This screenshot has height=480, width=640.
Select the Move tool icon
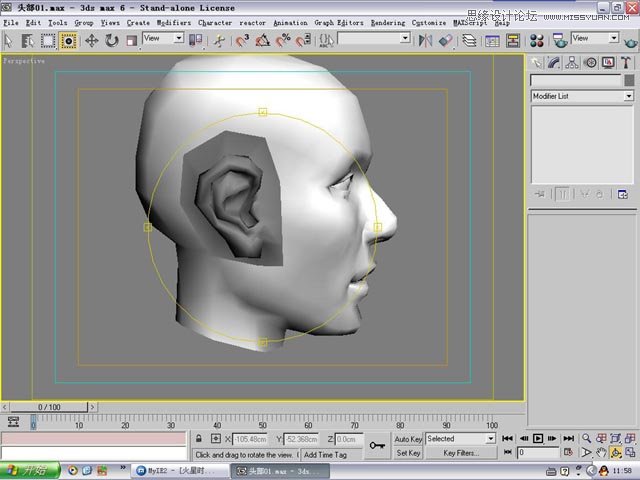point(91,41)
